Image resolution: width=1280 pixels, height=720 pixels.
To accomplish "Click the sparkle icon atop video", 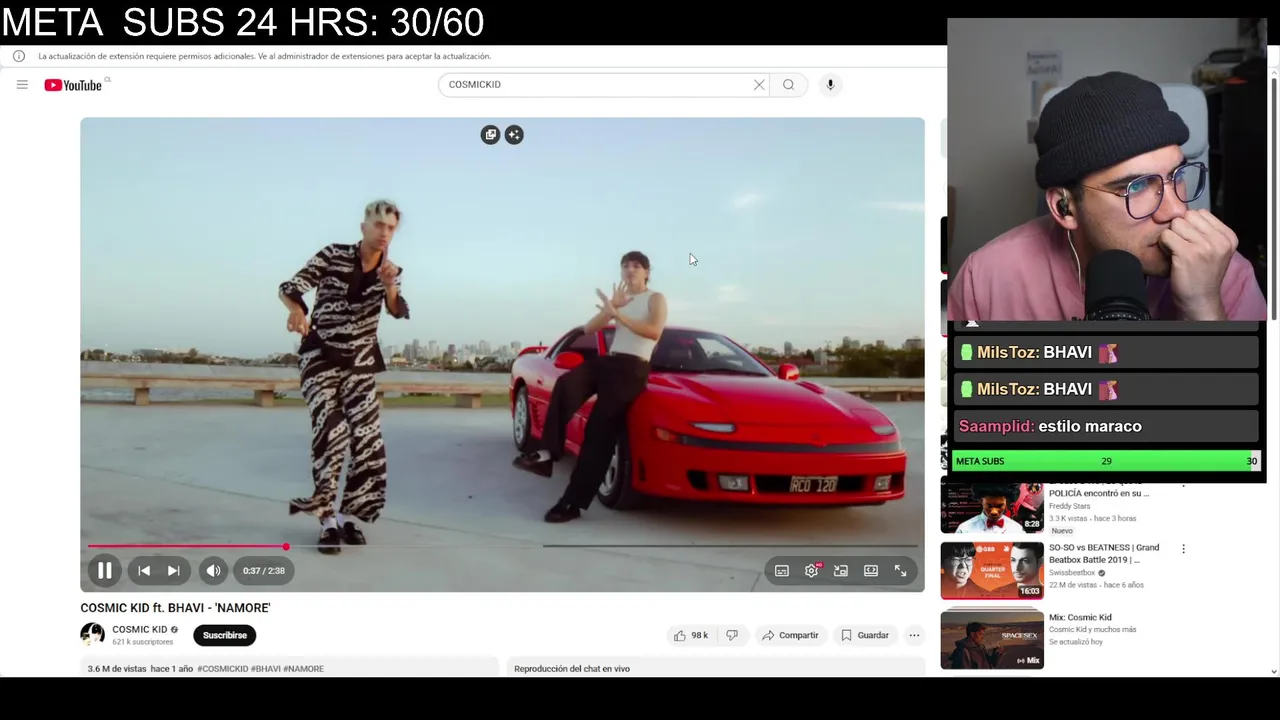I will (514, 135).
